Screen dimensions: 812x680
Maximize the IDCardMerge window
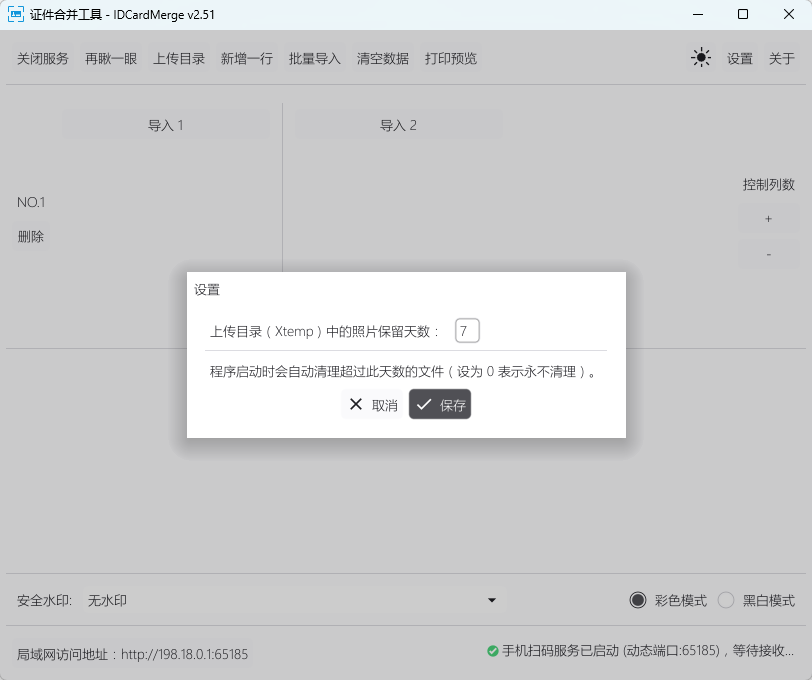[743, 15]
